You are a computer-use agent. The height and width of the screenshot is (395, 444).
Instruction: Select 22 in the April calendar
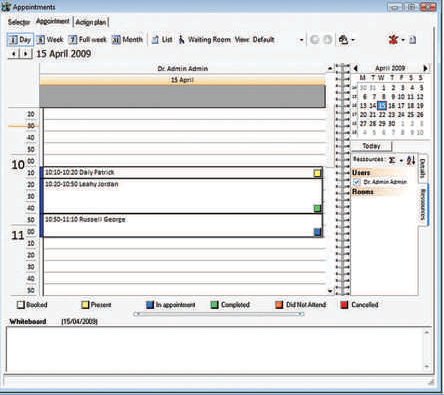382,115
